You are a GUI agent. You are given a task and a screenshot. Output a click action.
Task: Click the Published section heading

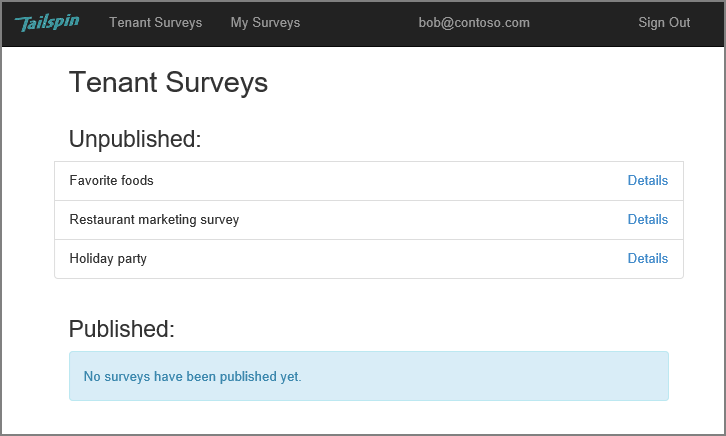122,329
